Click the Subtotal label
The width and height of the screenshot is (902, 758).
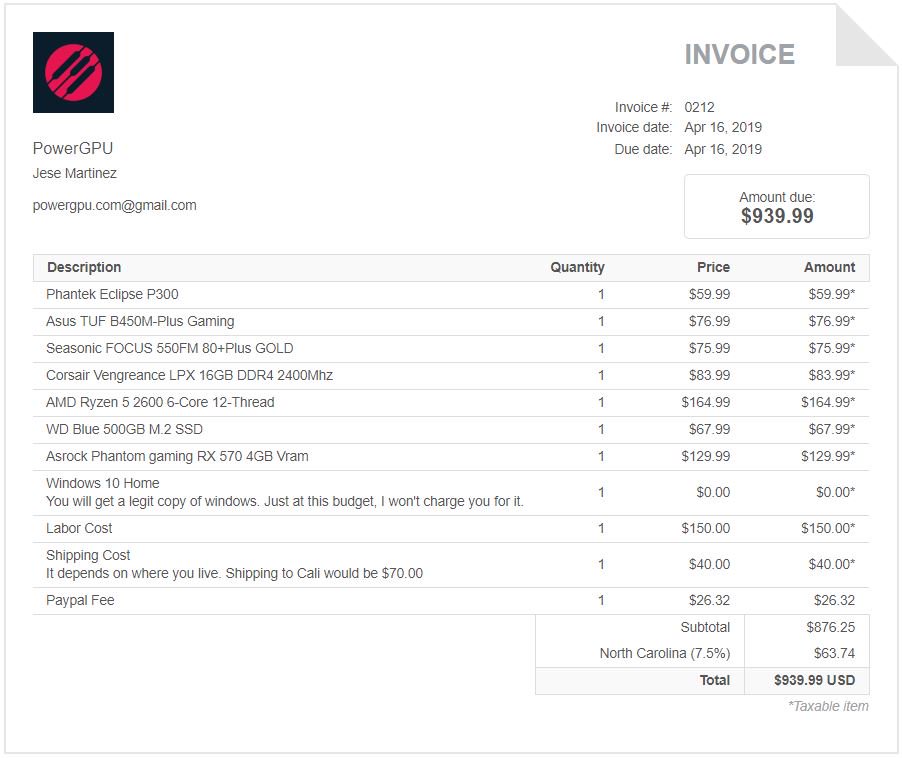pyautogui.click(x=705, y=627)
